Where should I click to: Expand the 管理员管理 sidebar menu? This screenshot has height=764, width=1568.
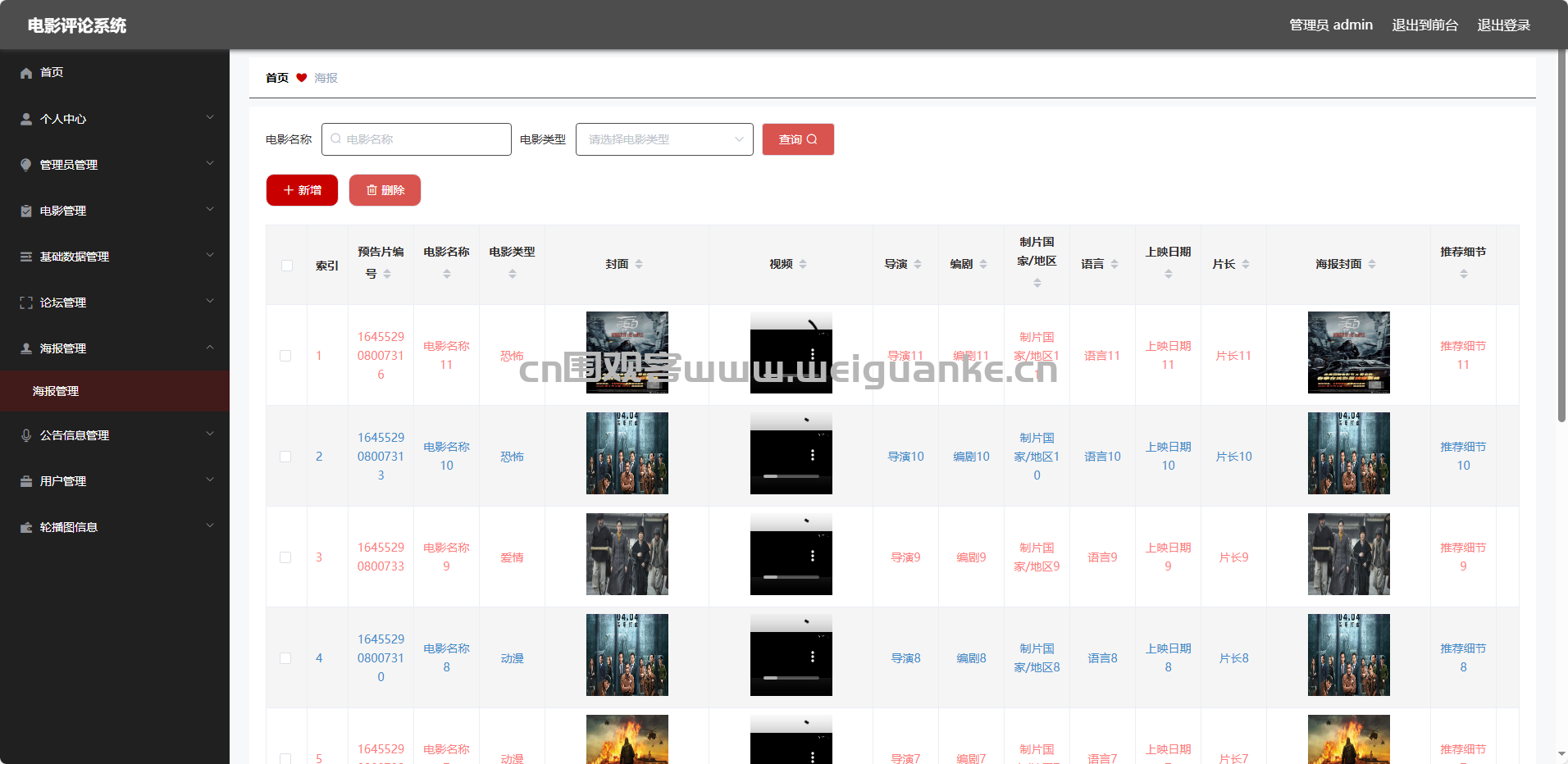(x=210, y=164)
